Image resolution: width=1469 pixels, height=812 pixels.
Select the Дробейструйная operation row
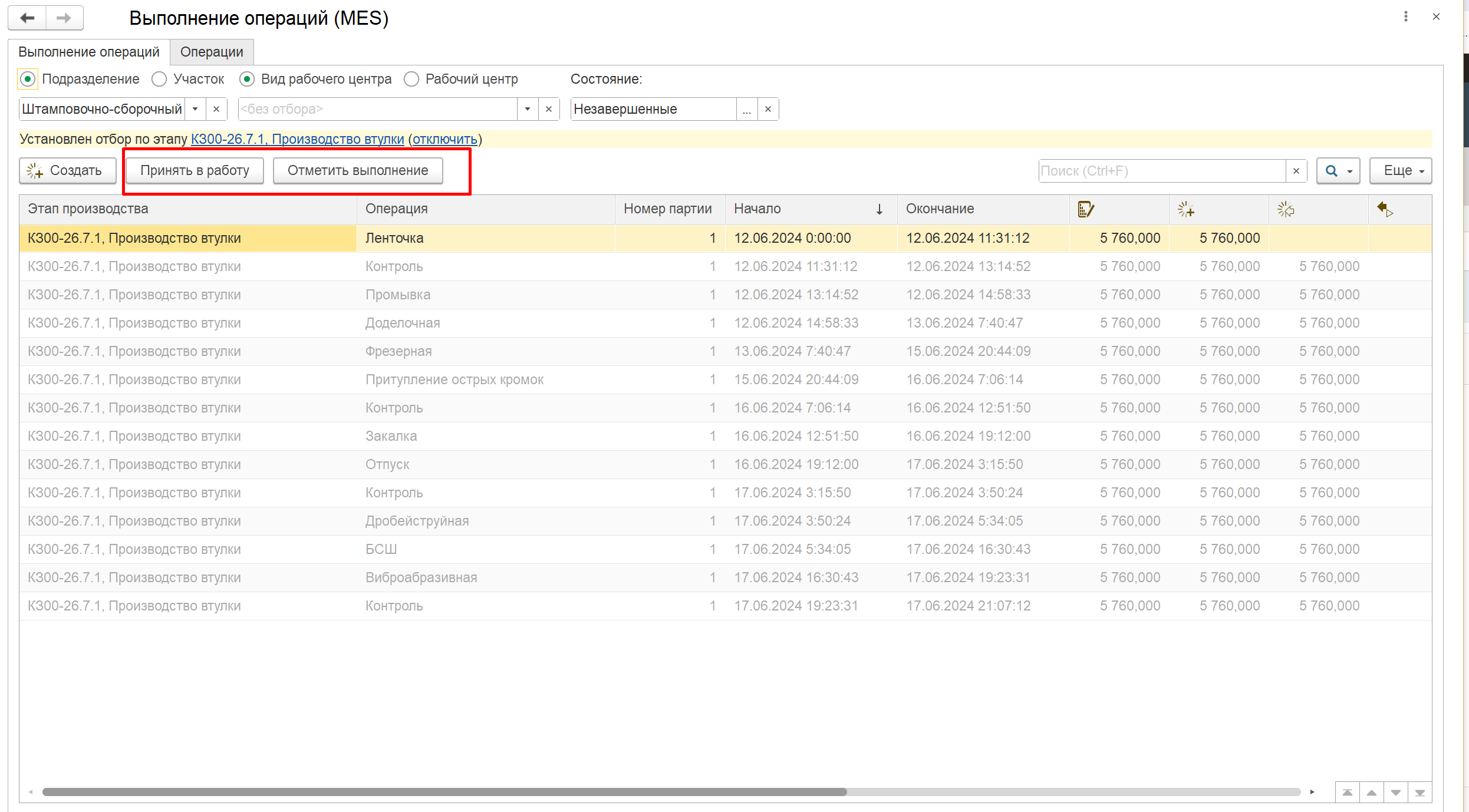[x=726, y=521]
